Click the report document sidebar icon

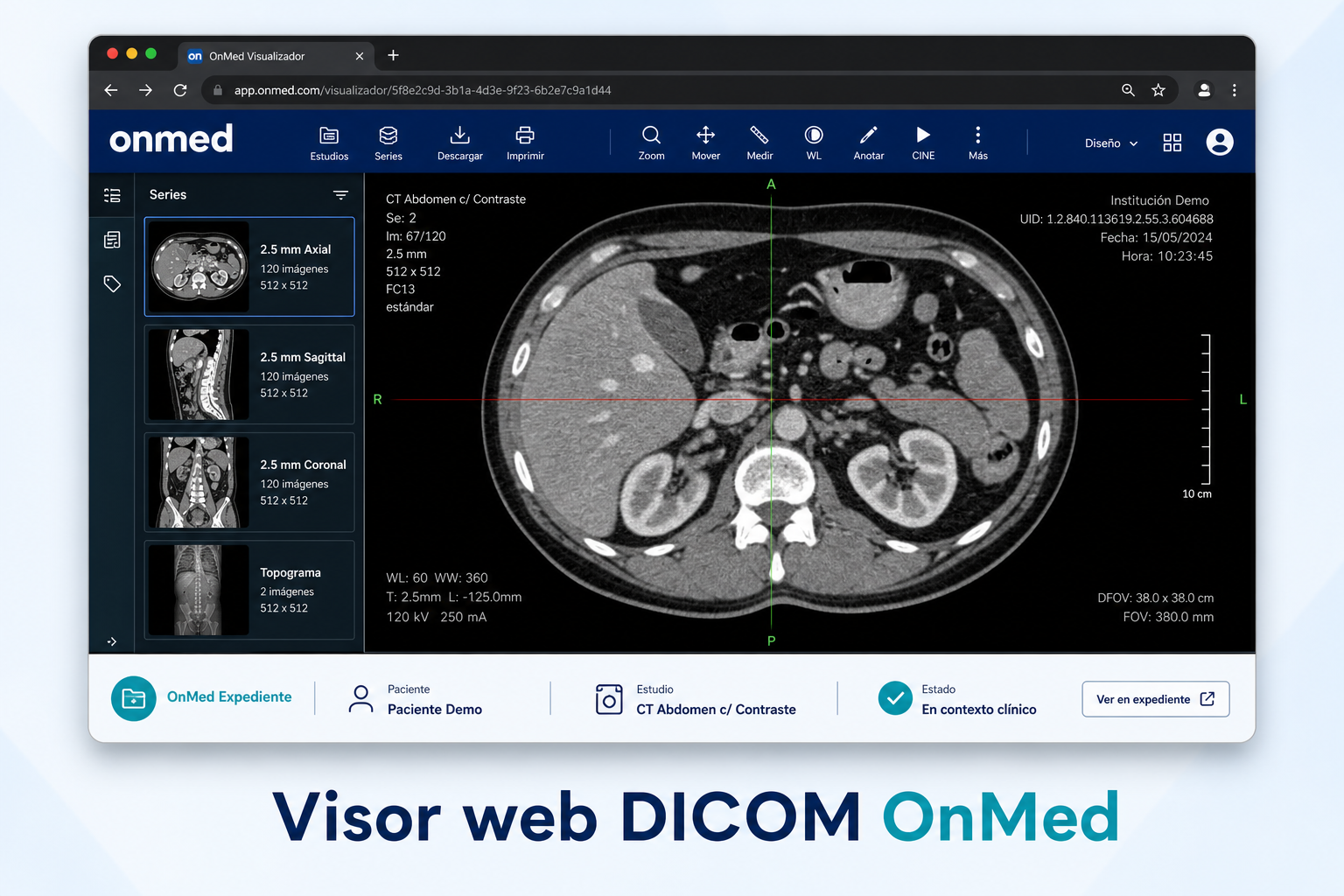coord(112,240)
